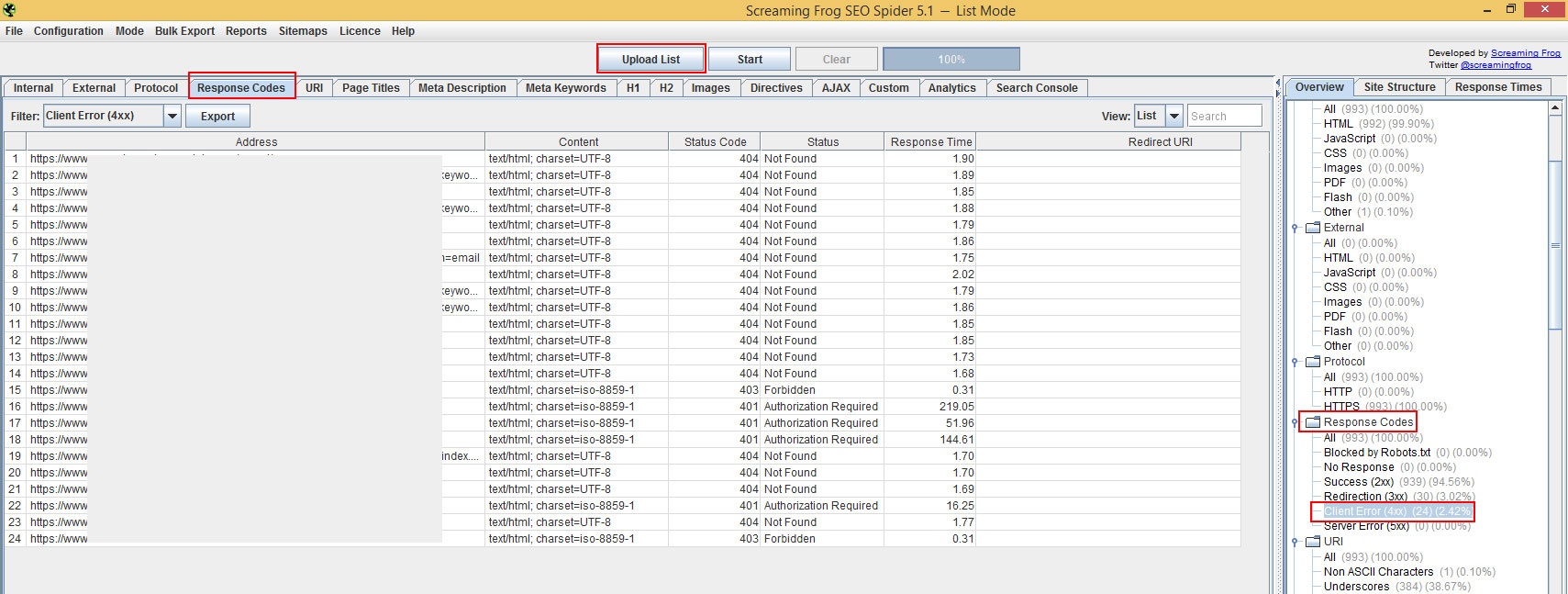The image size is (1568, 594).
Task: Open the File menu
Action: point(14,31)
